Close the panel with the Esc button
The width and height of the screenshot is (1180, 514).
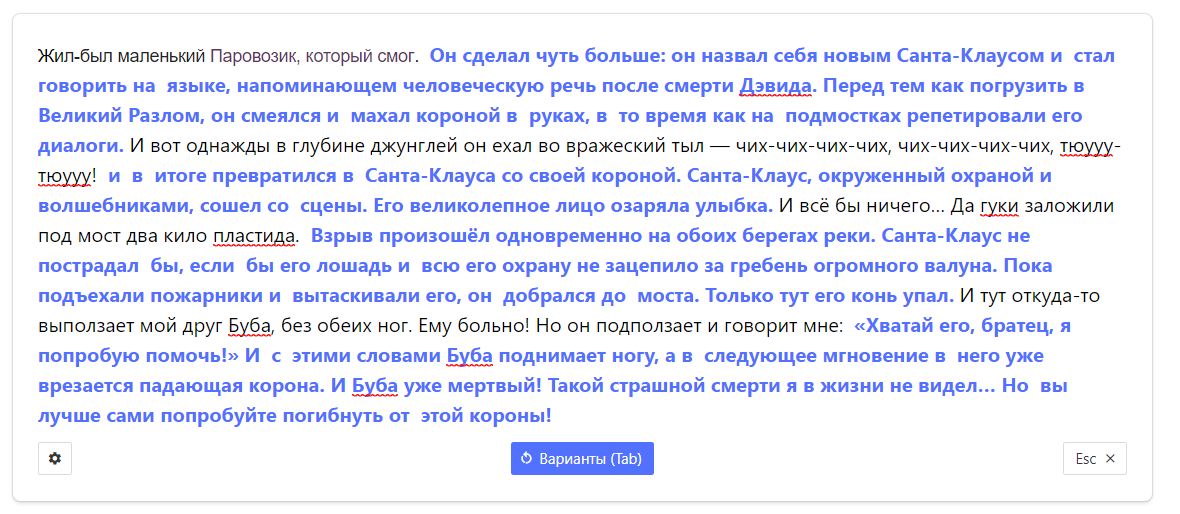coord(1094,458)
